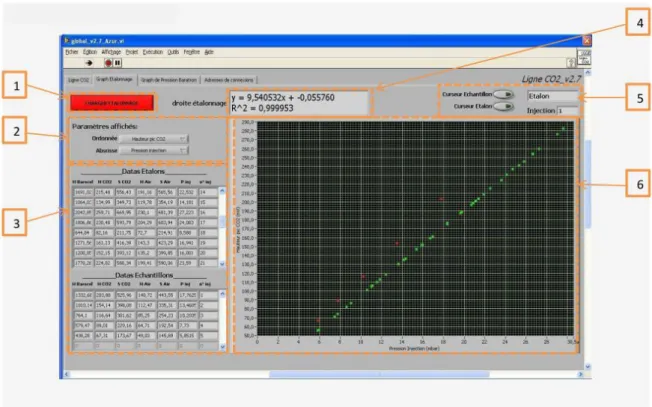Switch to the Ligne CO2 tab

click(79, 80)
